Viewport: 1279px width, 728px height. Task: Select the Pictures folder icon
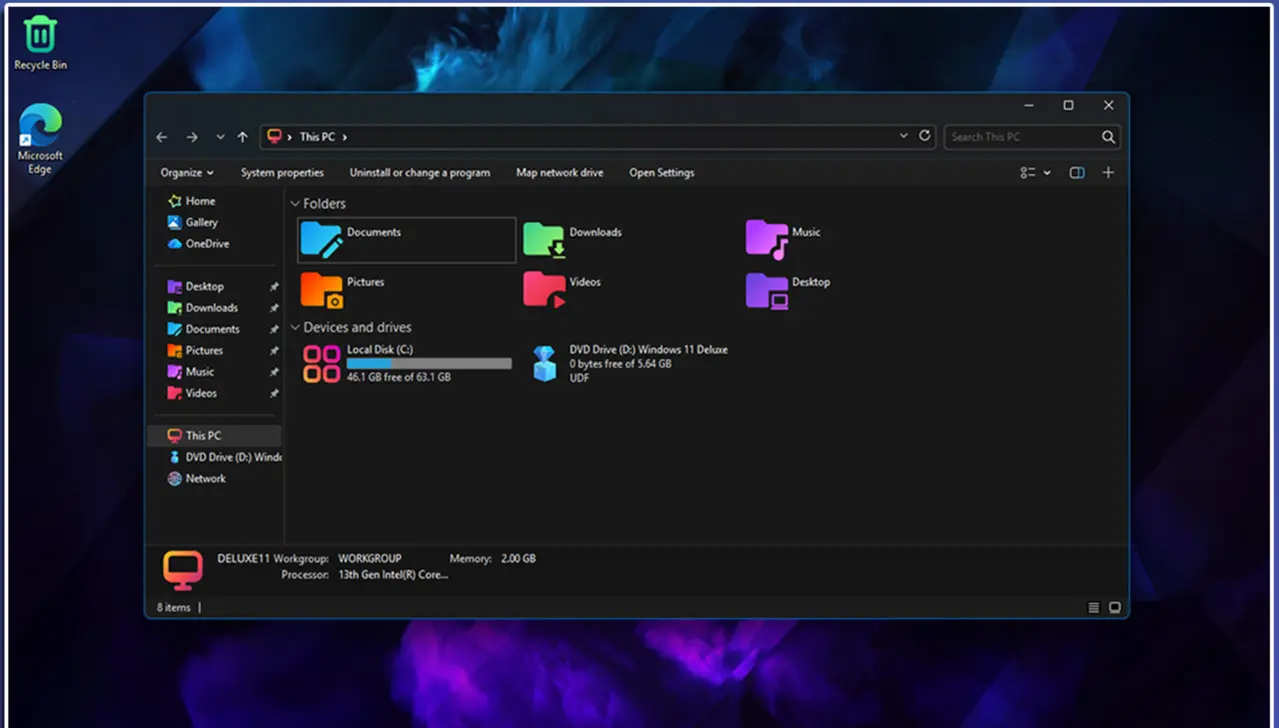(321, 290)
